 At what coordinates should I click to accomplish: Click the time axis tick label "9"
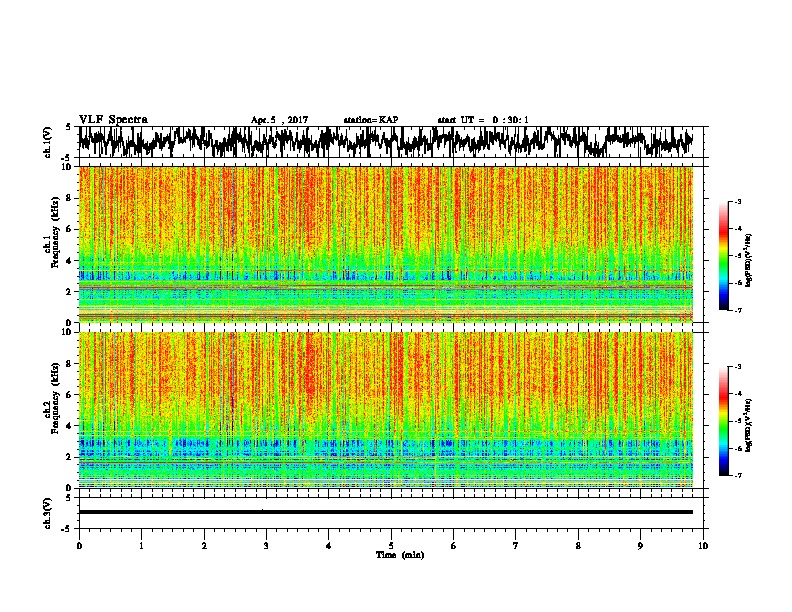coord(640,546)
